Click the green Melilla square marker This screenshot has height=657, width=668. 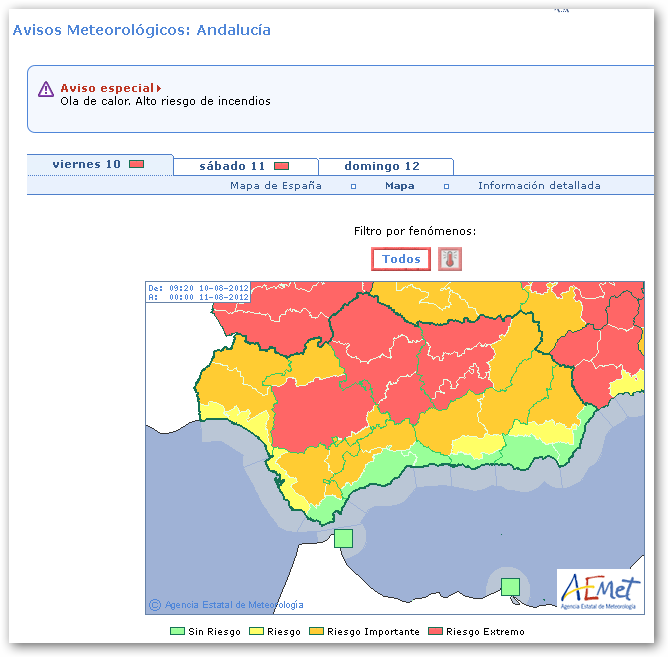click(510, 586)
